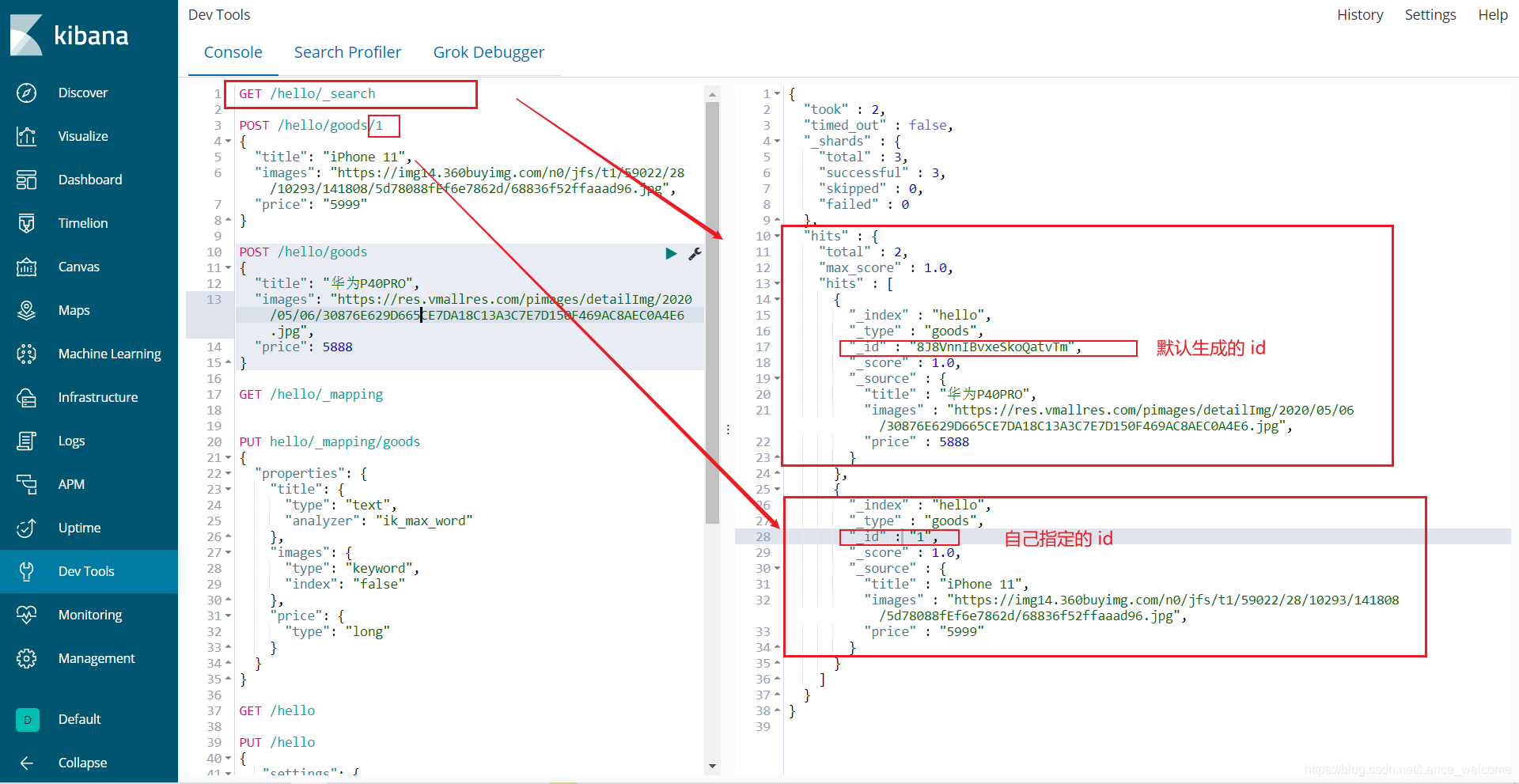Switch to the Search Profiler tab
This screenshot has height=784, width=1519.
point(347,52)
